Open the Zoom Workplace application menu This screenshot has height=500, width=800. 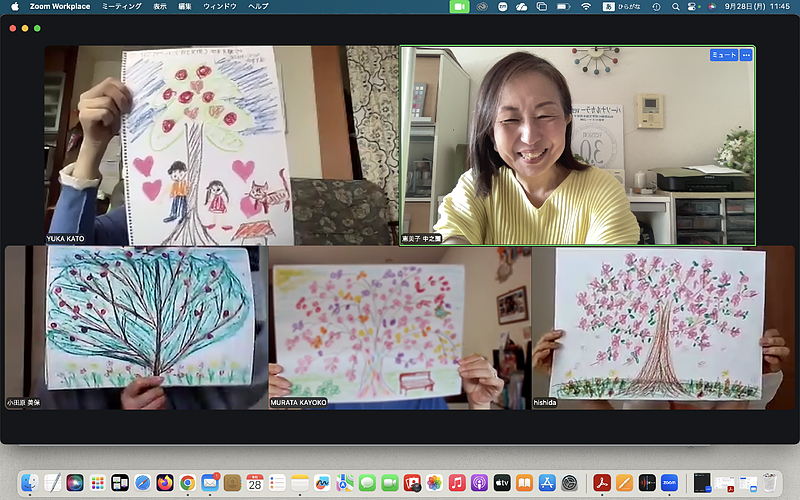click(60, 6)
